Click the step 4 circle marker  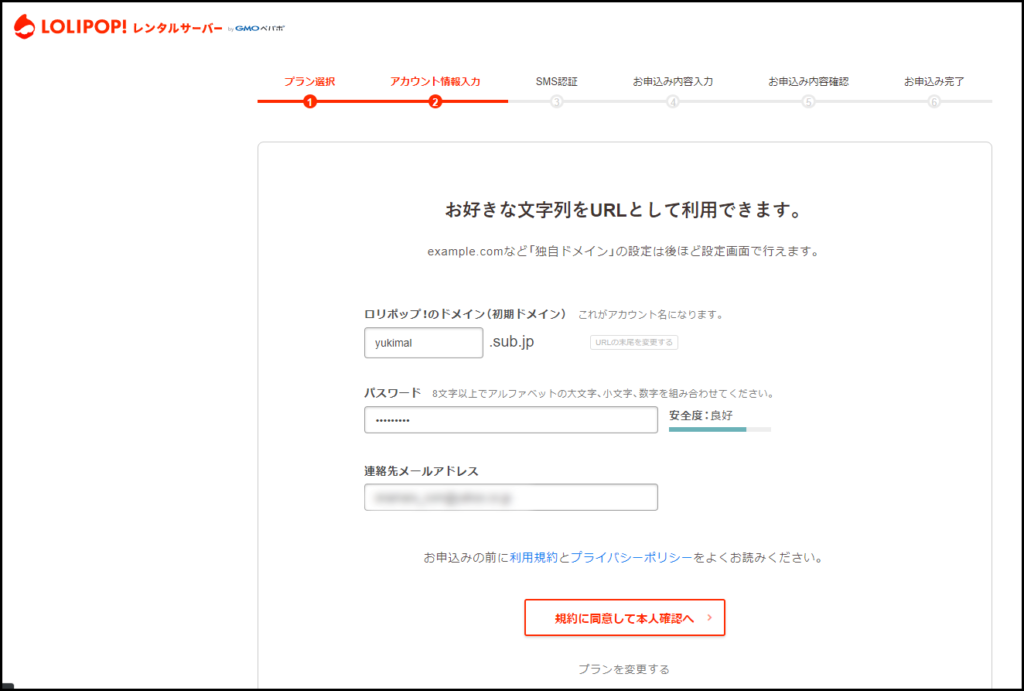point(673,101)
